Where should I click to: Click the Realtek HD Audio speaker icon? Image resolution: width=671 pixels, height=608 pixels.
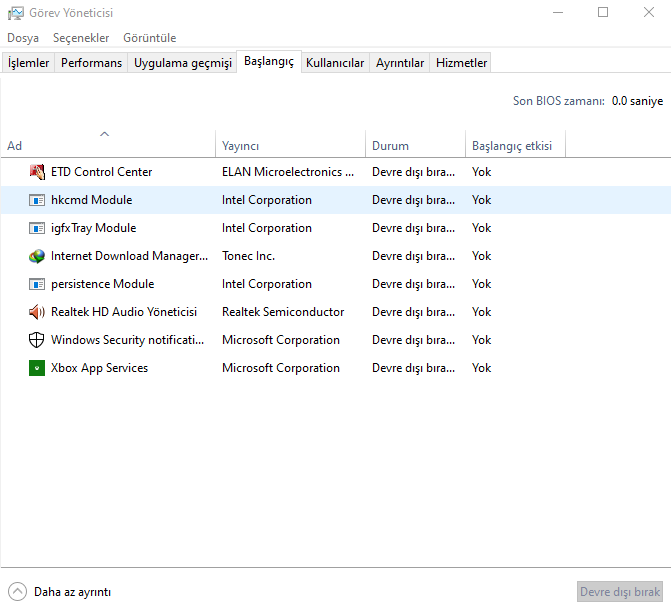point(37,312)
